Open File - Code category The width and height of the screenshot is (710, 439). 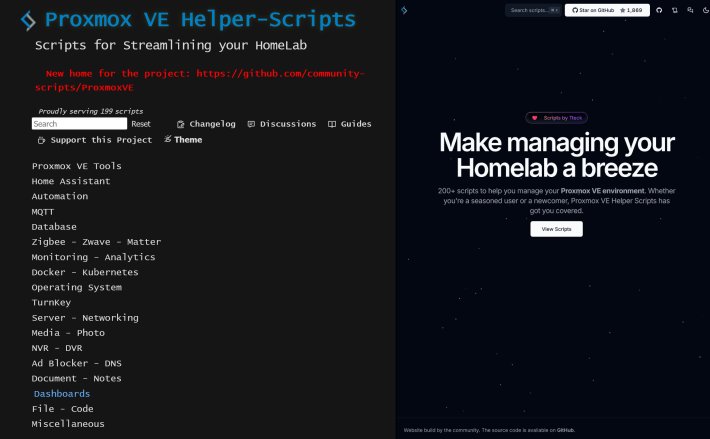pyautogui.click(x=62, y=409)
